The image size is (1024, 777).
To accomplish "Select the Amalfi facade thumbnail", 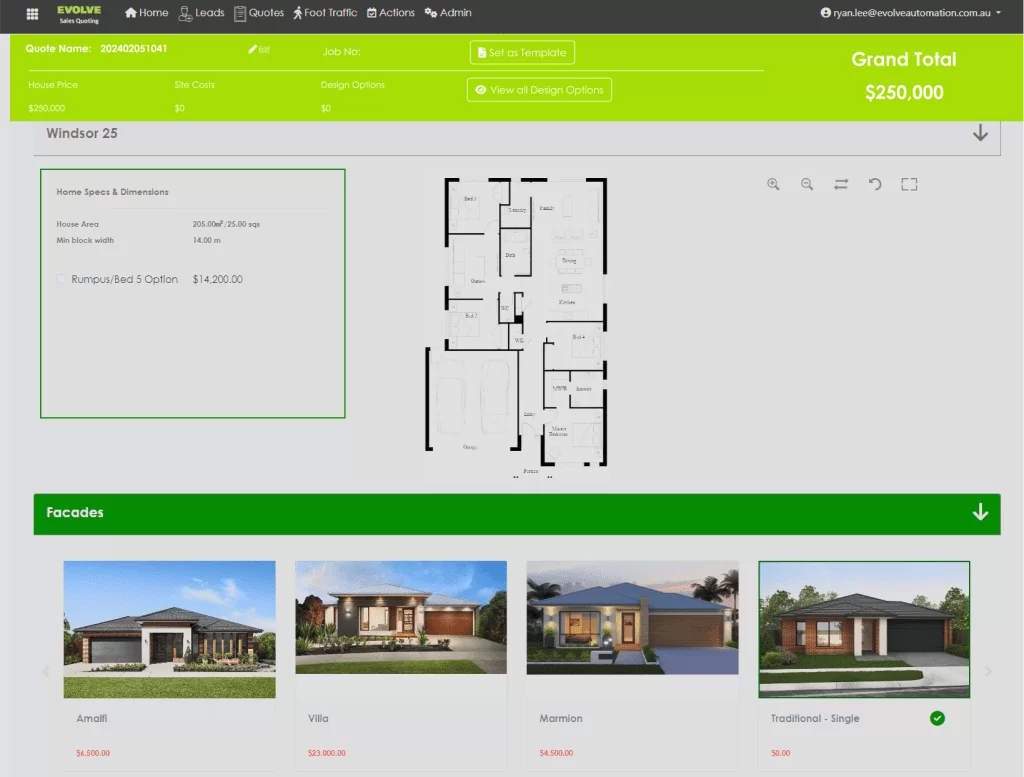I will 169,629.
